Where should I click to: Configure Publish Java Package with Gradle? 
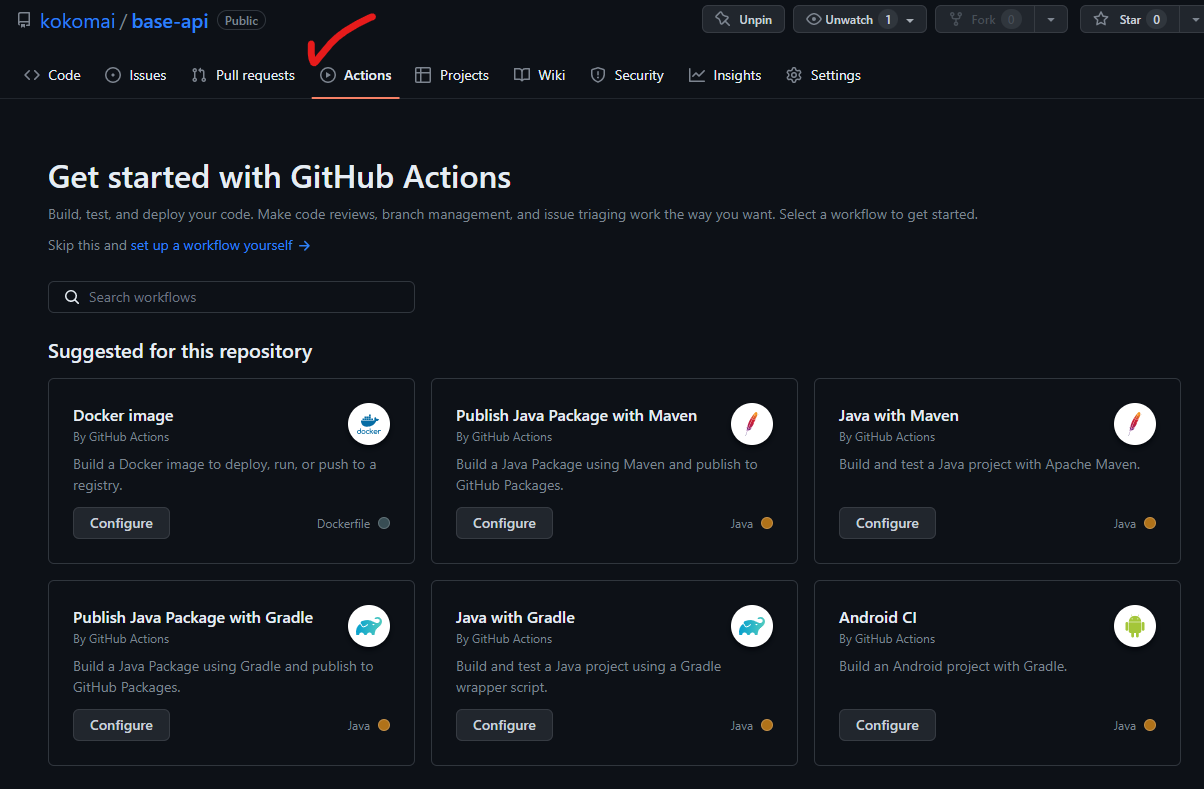(x=121, y=725)
